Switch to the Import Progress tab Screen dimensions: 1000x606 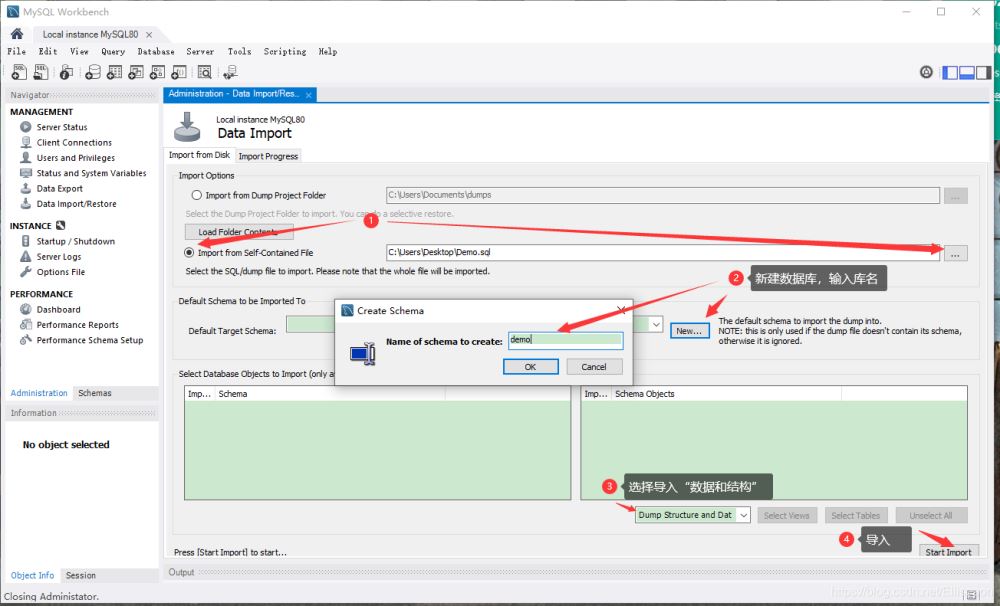[267, 156]
